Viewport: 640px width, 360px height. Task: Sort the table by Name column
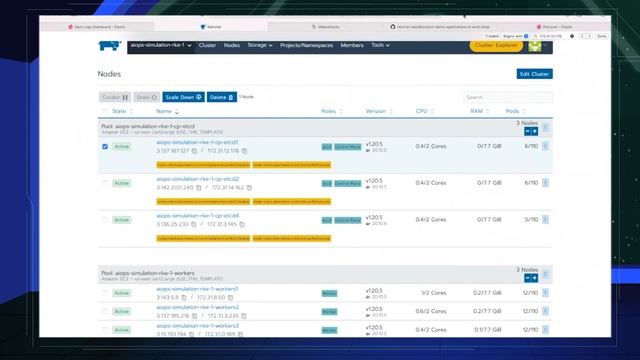(x=167, y=111)
